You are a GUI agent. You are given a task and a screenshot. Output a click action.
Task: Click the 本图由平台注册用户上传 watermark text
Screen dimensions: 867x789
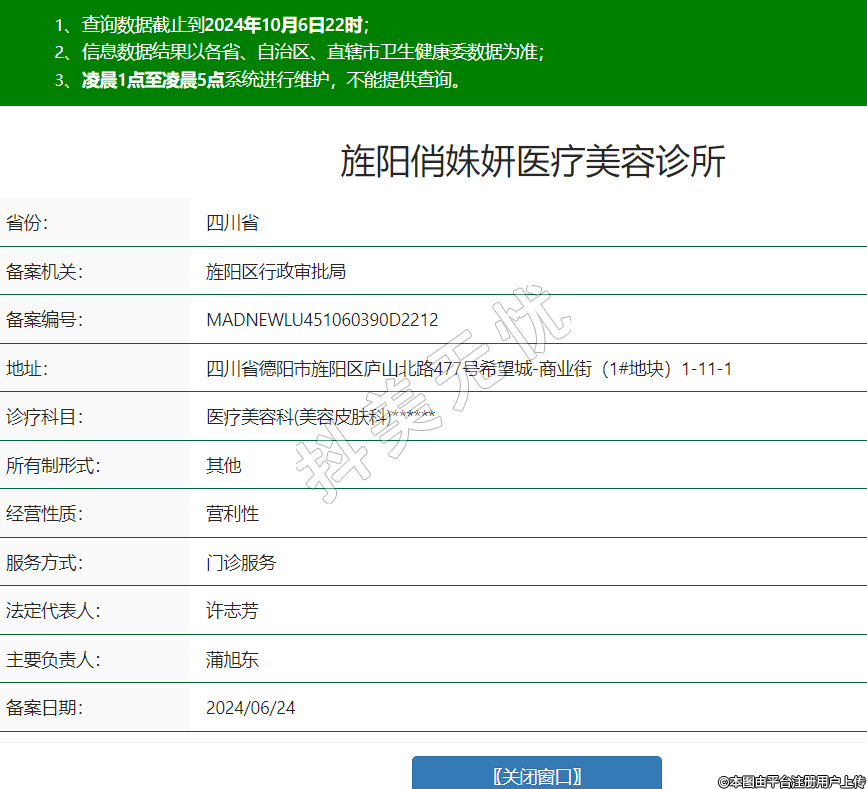(792, 781)
